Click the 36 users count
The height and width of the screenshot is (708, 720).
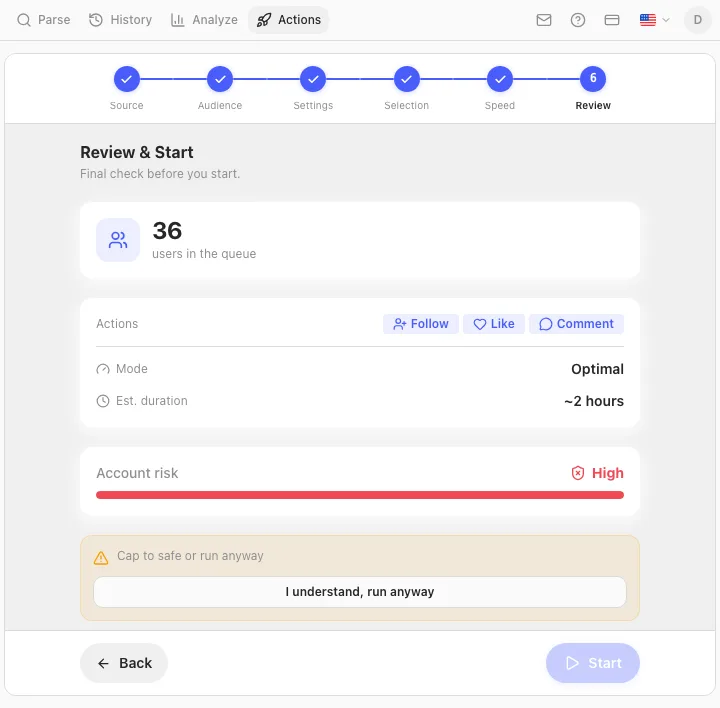(x=167, y=230)
